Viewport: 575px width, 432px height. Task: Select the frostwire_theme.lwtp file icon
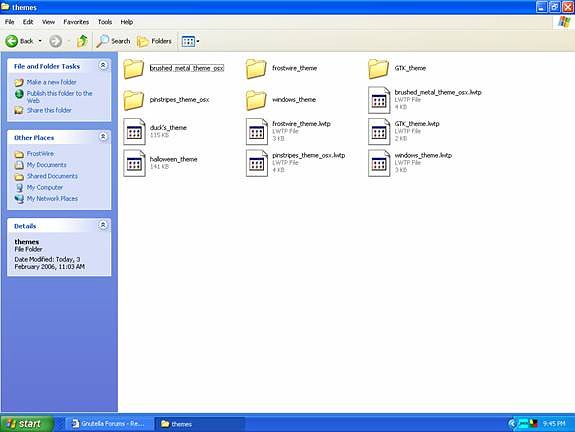pos(257,132)
